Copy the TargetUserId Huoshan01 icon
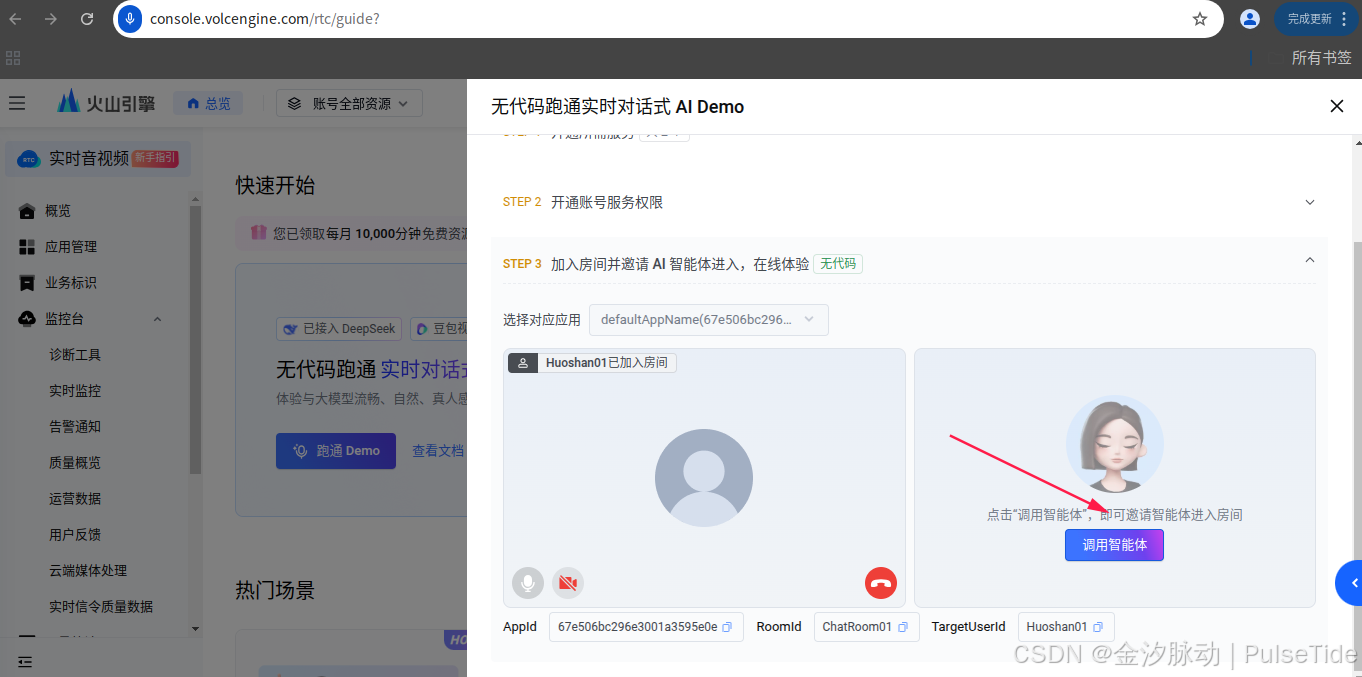This screenshot has width=1362, height=677. (x=1098, y=627)
